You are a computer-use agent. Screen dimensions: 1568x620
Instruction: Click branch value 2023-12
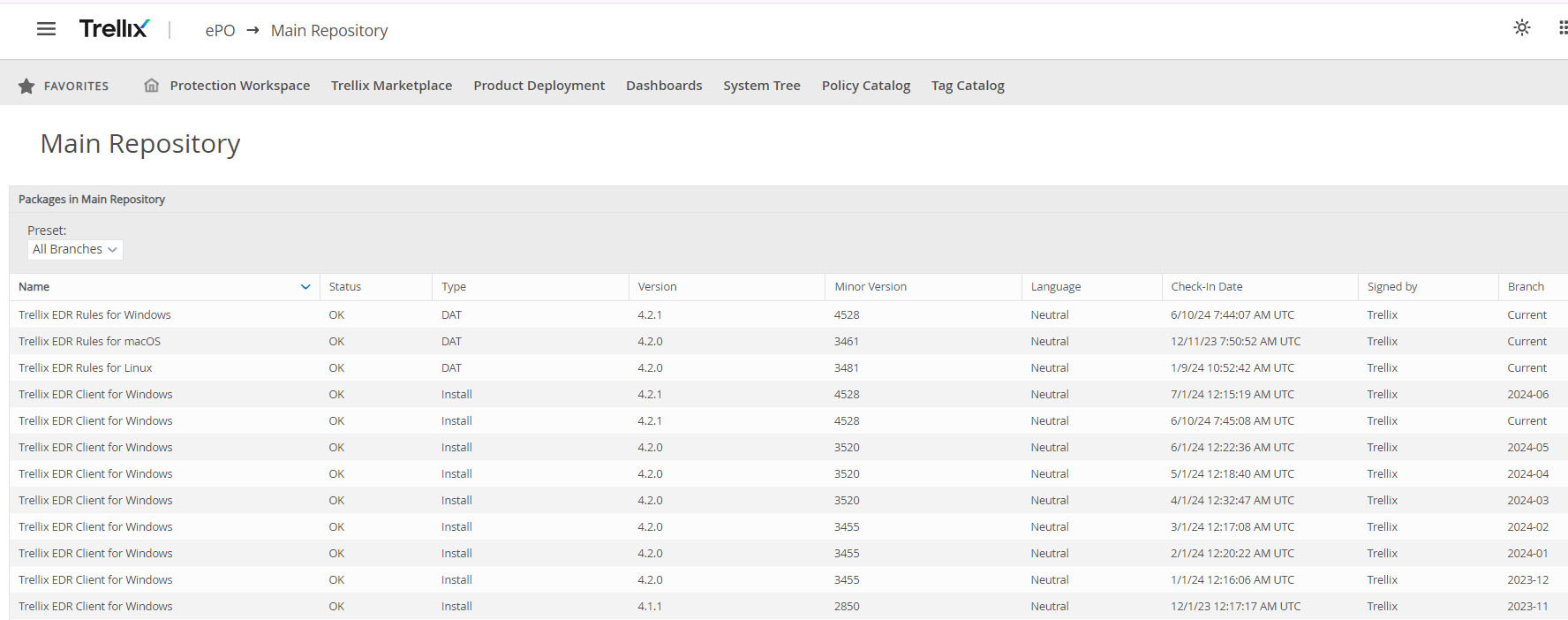coord(1527,579)
